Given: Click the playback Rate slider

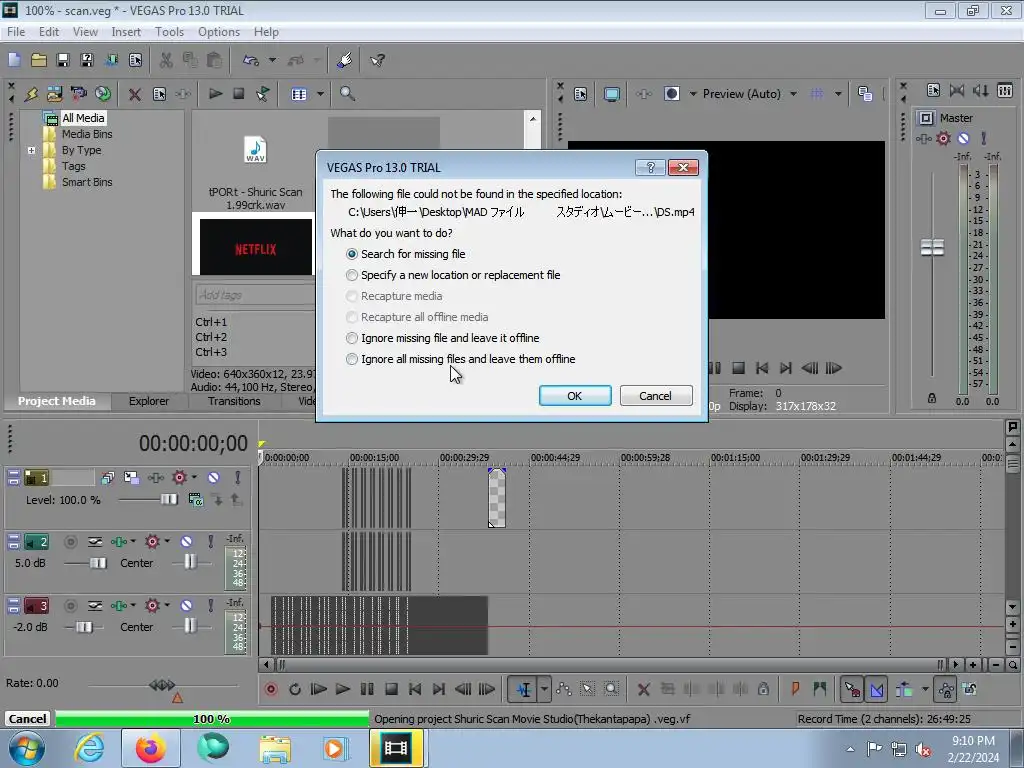Looking at the screenshot, I should click(x=161, y=684).
